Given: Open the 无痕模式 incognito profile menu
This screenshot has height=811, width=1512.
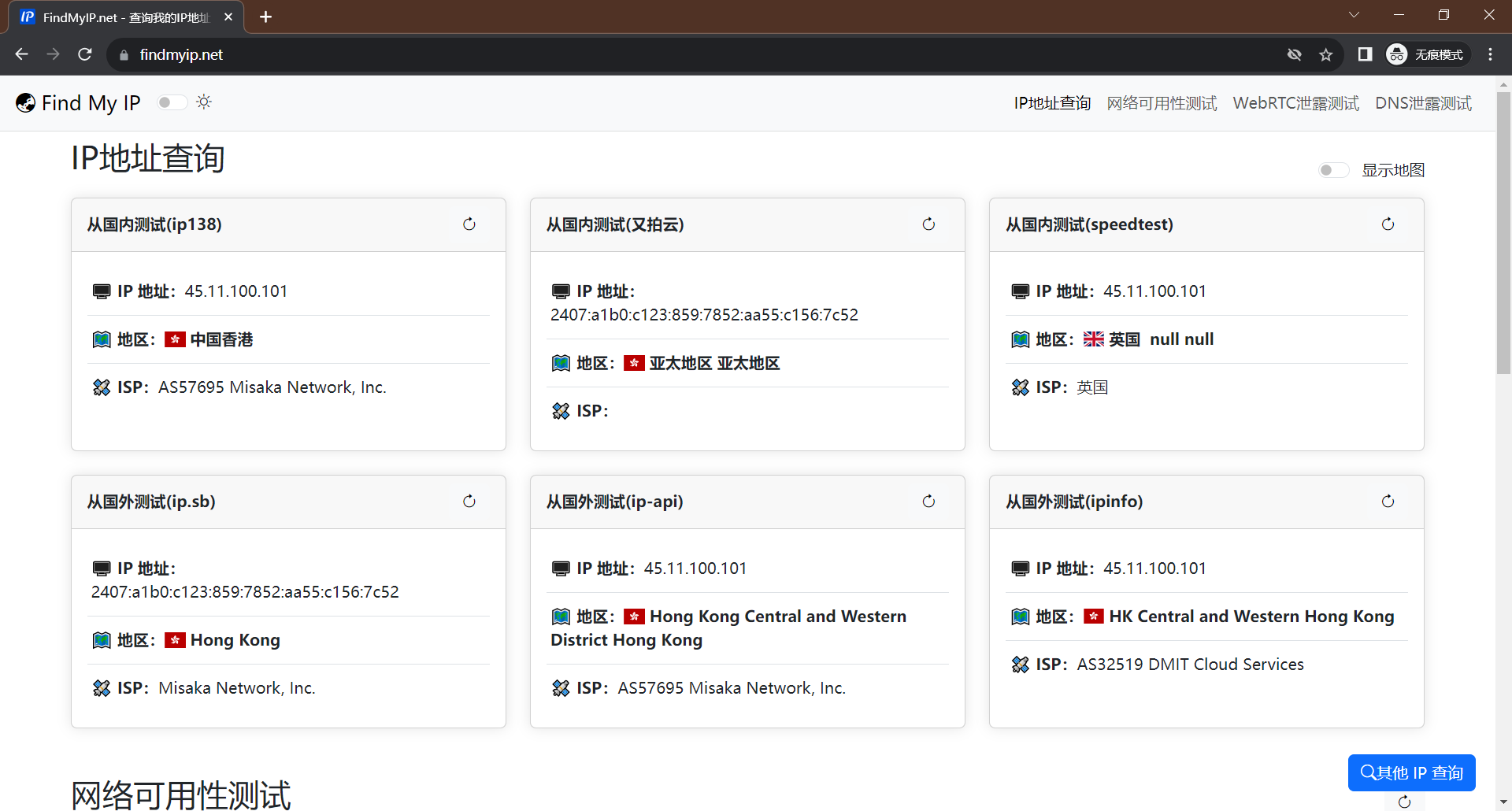Looking at the screenshot, I should pyautogui.click(x=1427, y=54).
